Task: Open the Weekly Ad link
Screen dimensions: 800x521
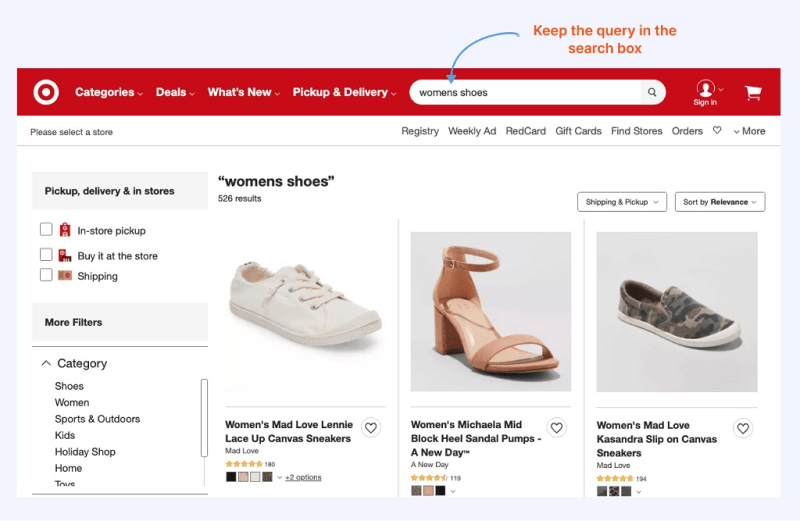Action: tap(472, 131)
